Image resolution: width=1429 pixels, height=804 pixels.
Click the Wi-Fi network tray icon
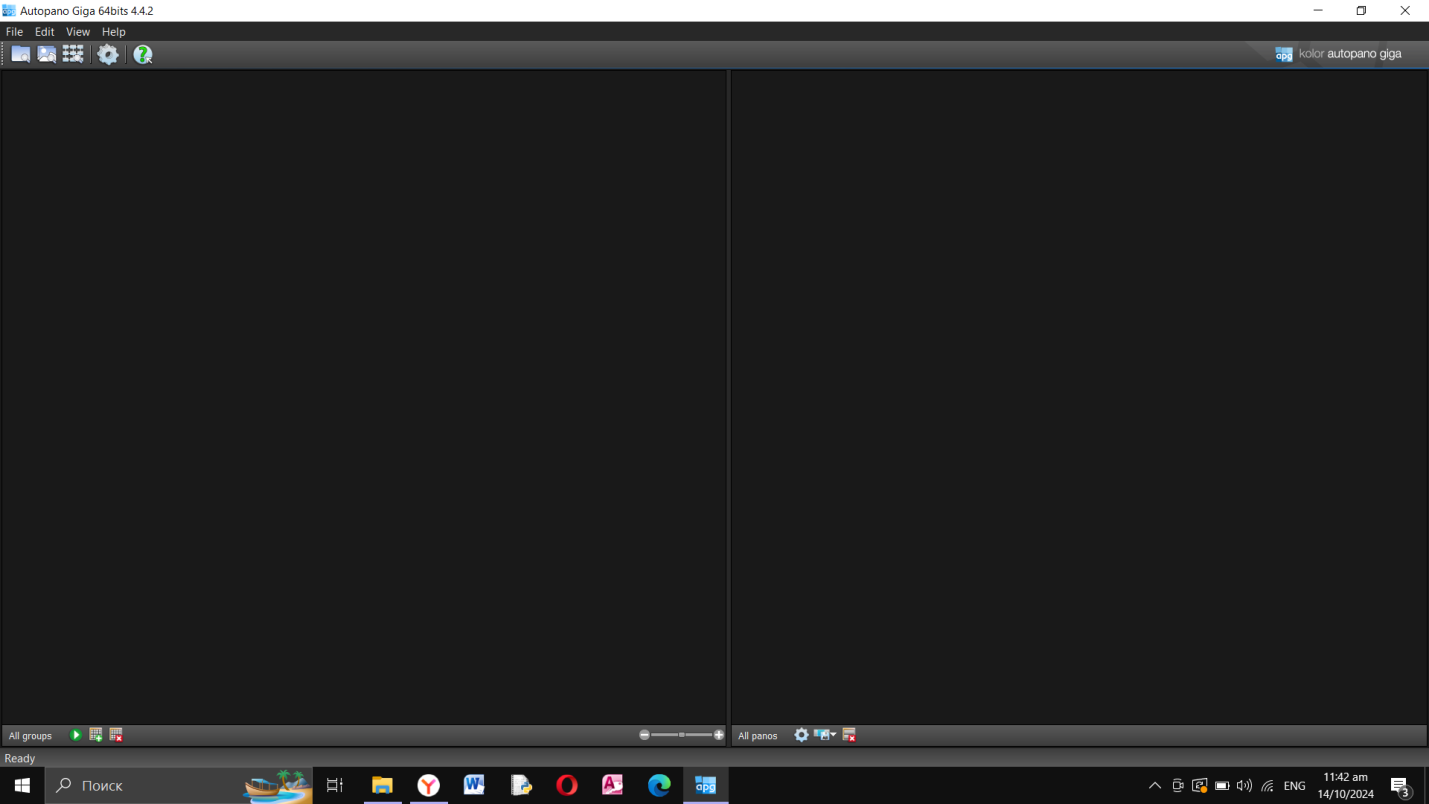tap(1267, 786)
